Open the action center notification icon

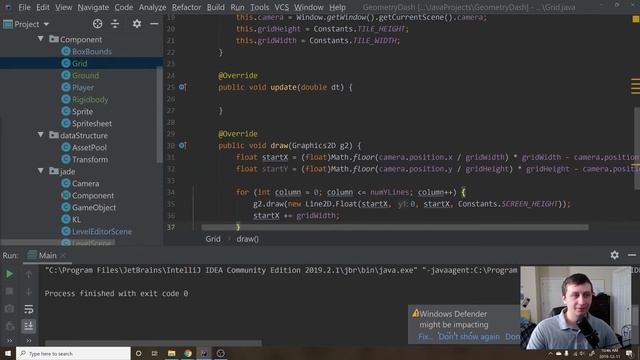629,353
